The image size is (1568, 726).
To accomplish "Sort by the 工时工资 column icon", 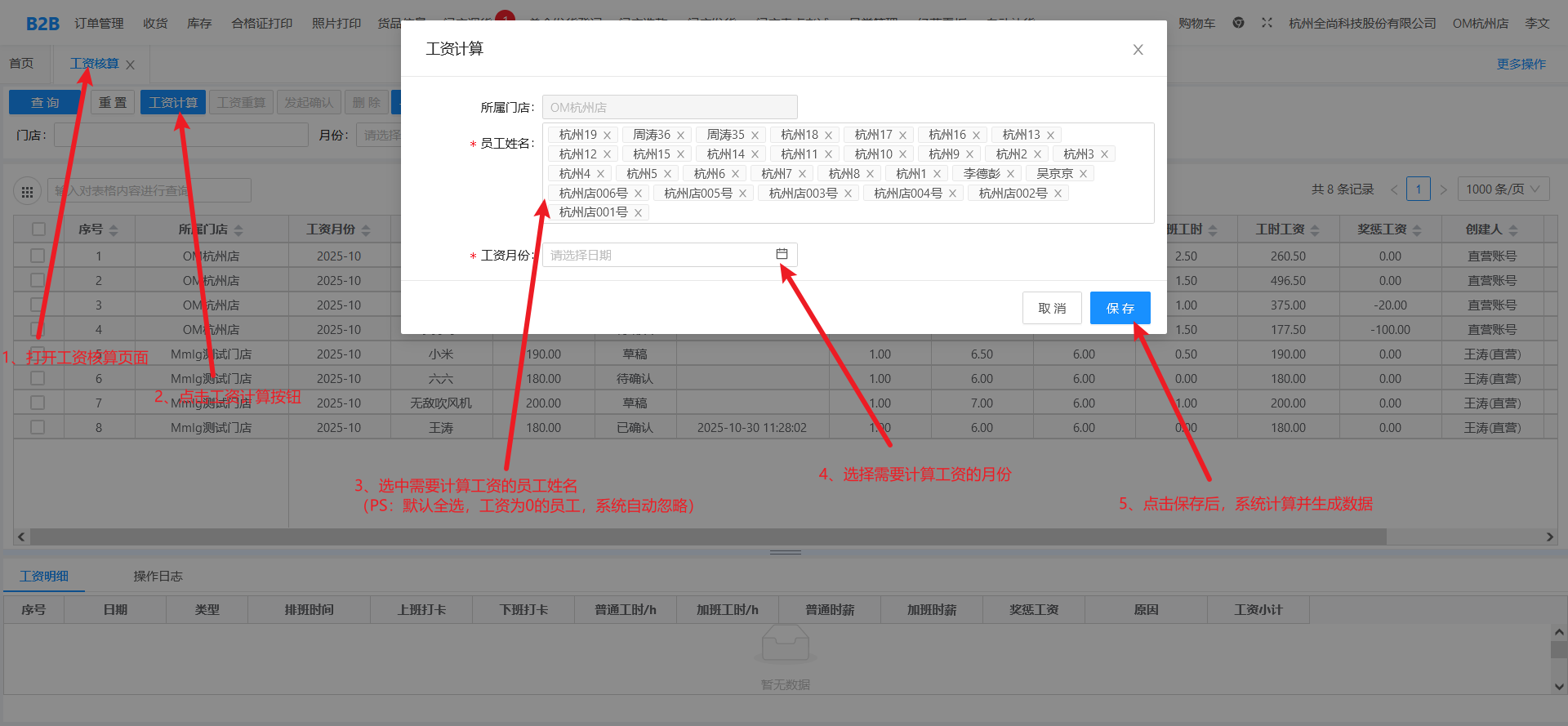I will (1315, 230).
